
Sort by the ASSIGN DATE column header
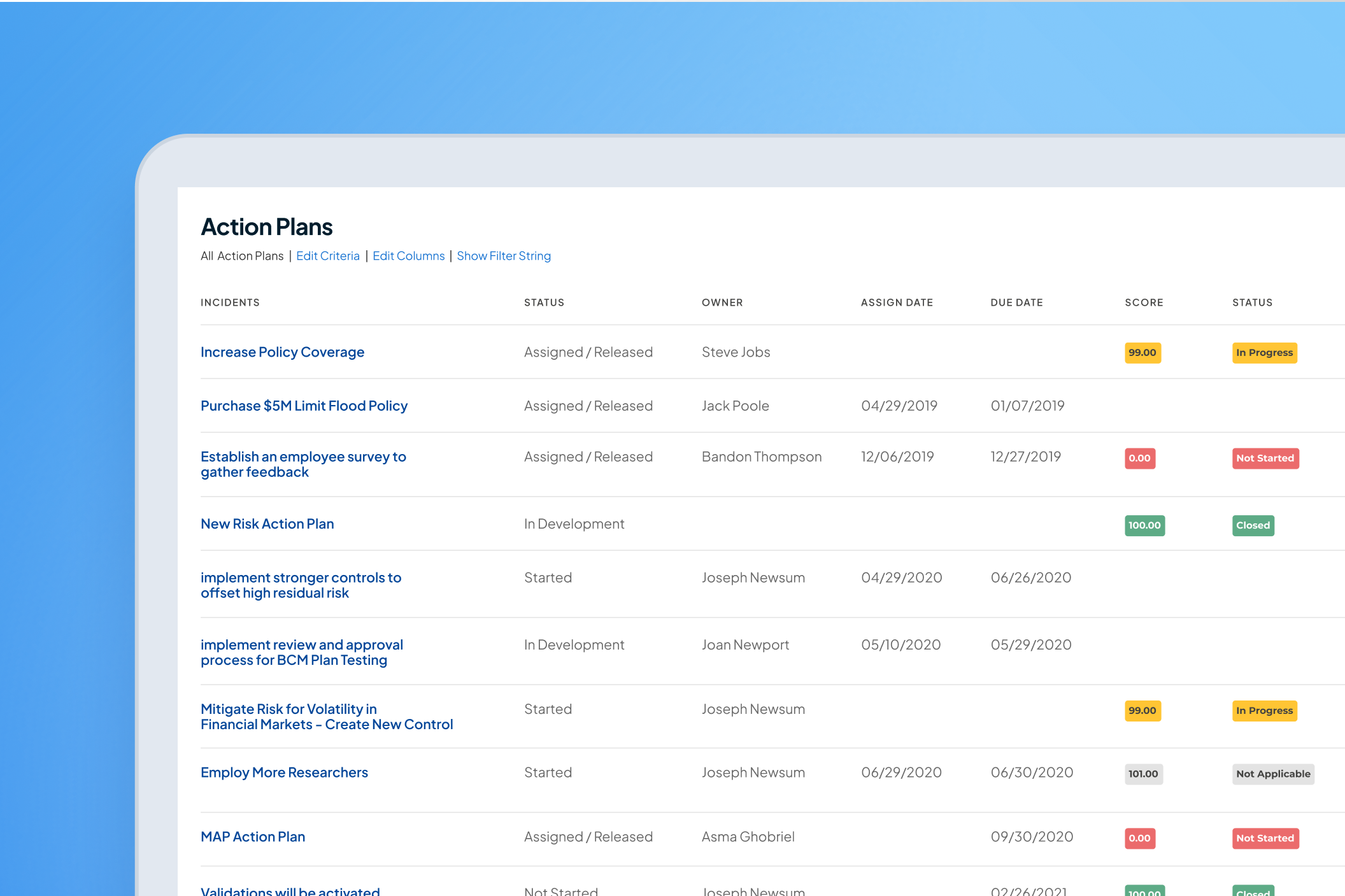(x=897, y=302)
